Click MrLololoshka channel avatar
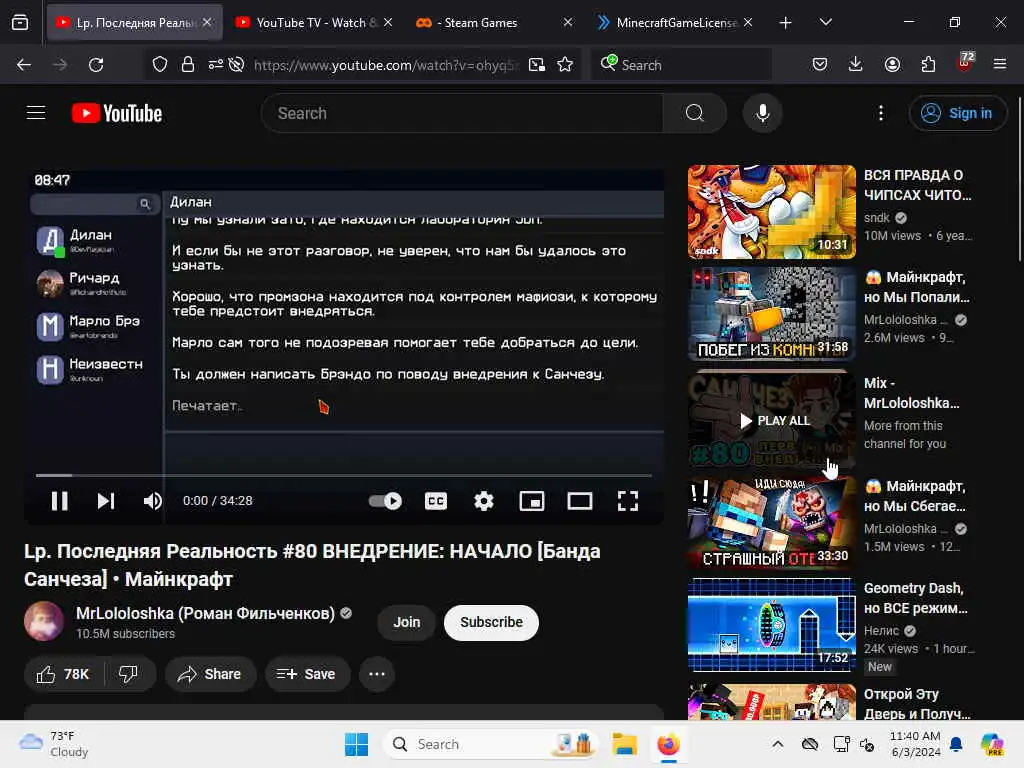The image size is (1024, 768). tap(44, 621)
